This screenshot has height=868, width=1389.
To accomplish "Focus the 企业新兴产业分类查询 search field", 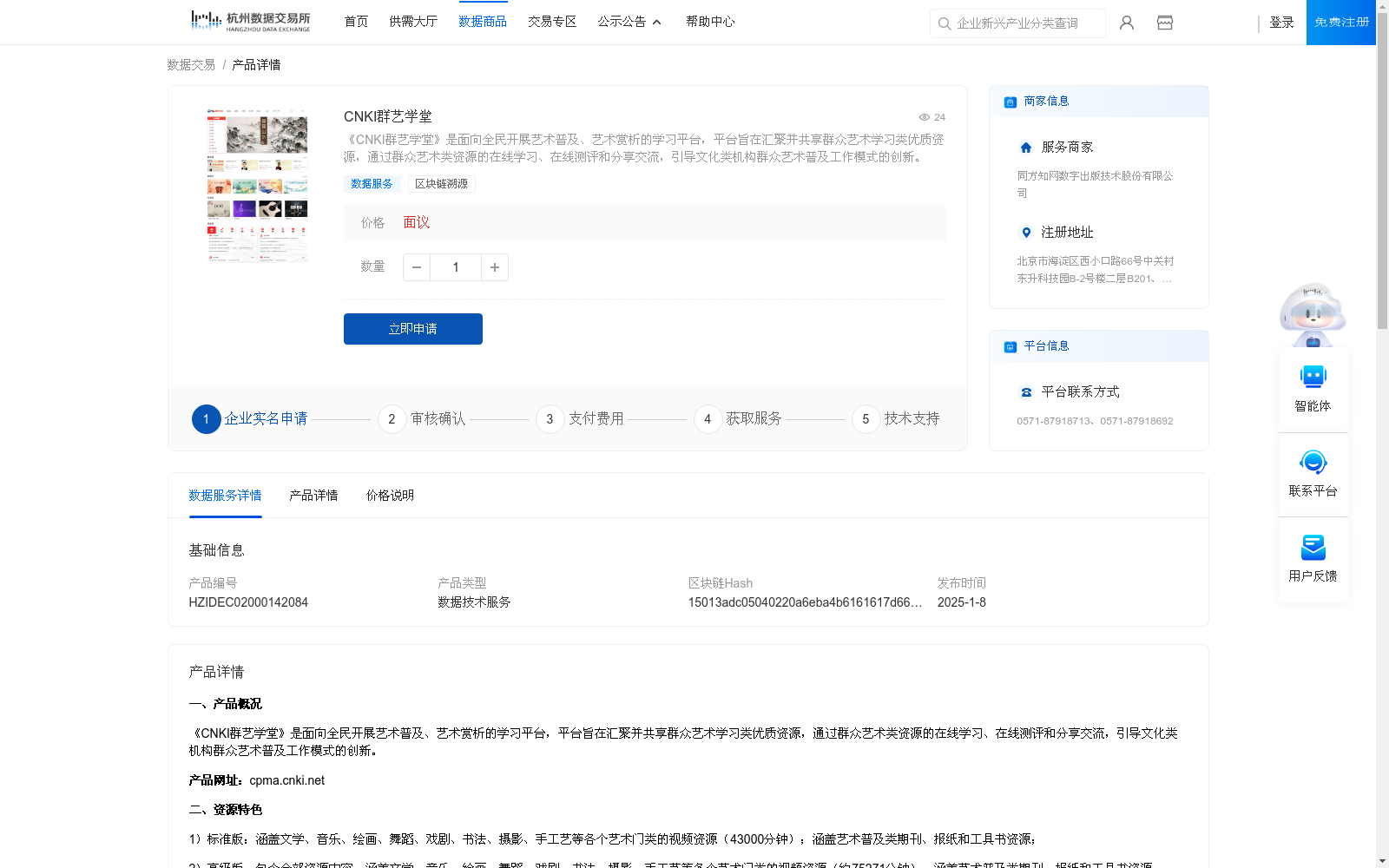I will pyautogui.click(x=1017, y=23).
